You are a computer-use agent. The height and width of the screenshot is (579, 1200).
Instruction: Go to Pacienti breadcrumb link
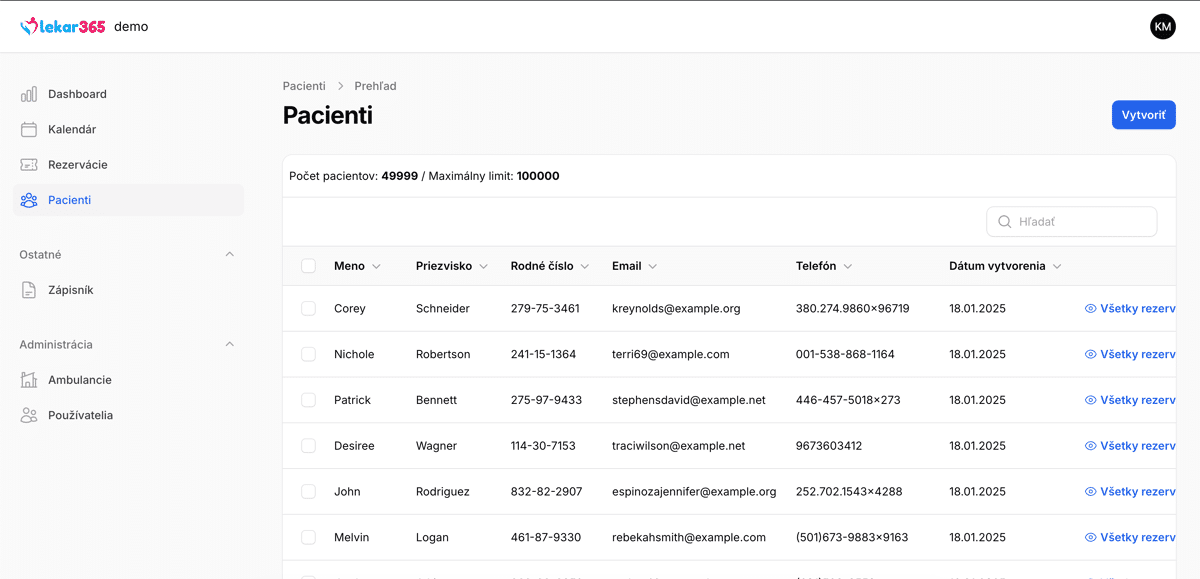click(304, 86)
